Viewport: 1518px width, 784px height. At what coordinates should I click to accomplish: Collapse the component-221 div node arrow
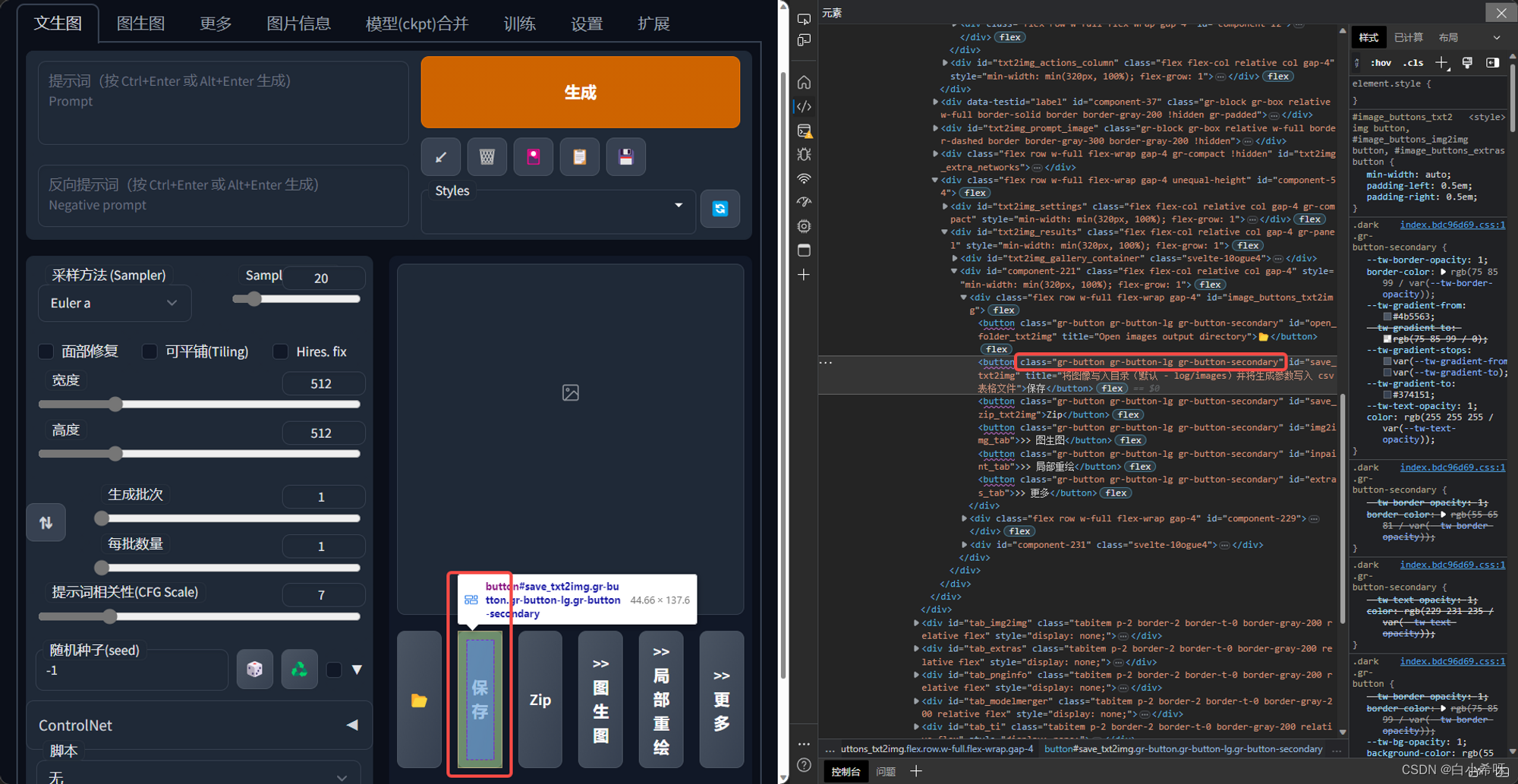click(x=954, y=272)
